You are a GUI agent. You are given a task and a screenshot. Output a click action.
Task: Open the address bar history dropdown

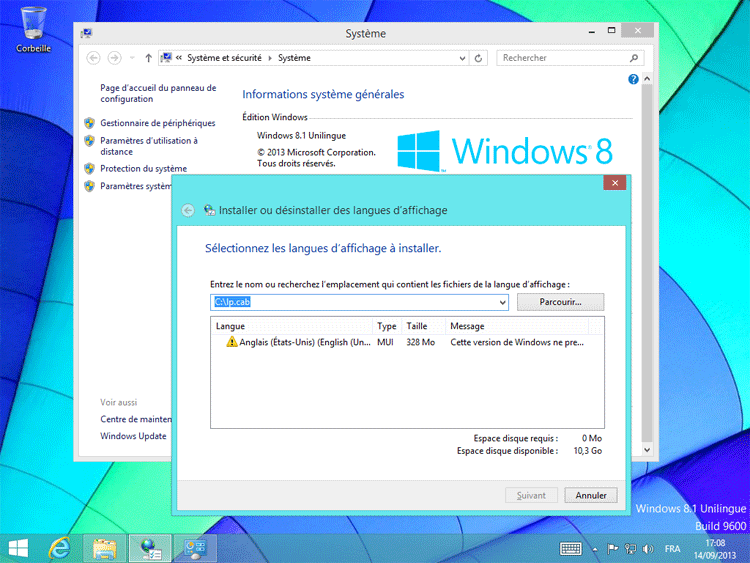462,58
